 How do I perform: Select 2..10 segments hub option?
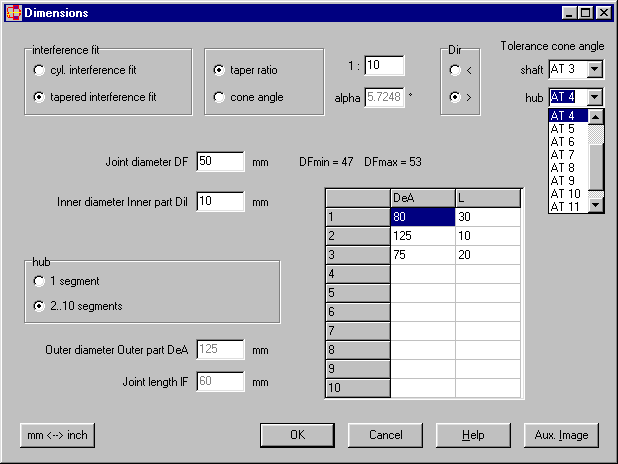39,306
